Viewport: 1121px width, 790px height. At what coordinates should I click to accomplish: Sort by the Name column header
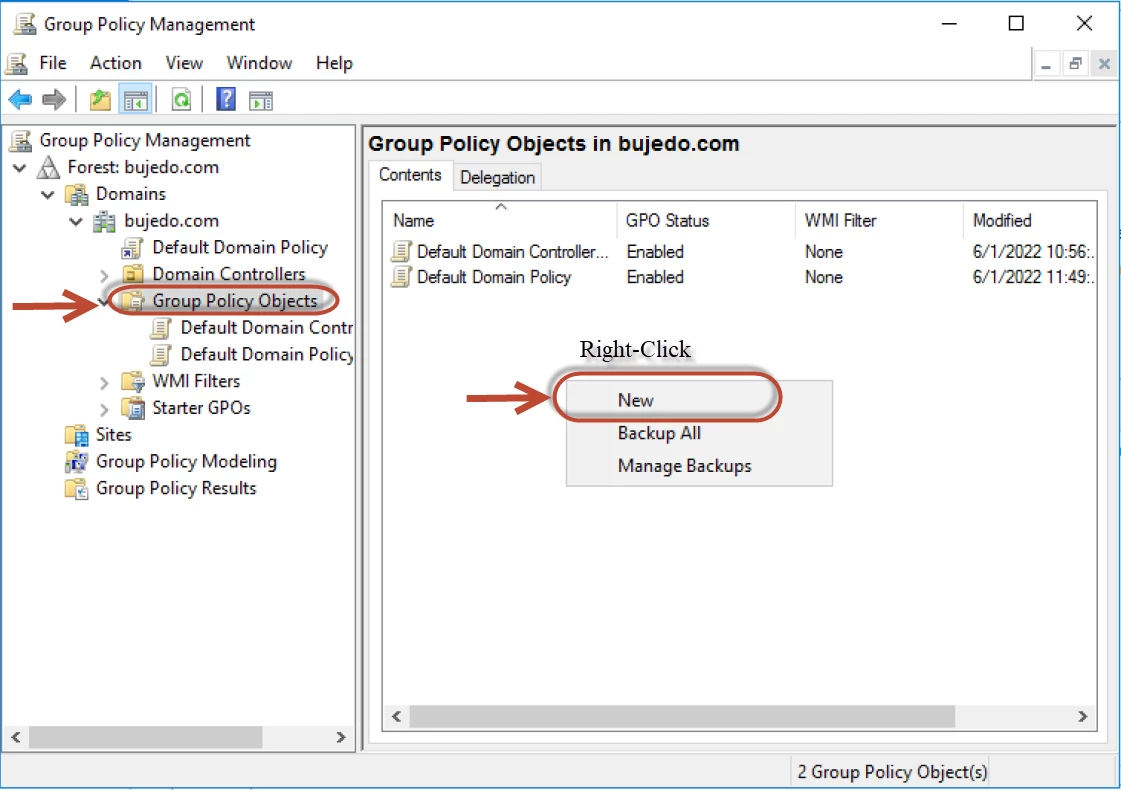coord(500,220)
